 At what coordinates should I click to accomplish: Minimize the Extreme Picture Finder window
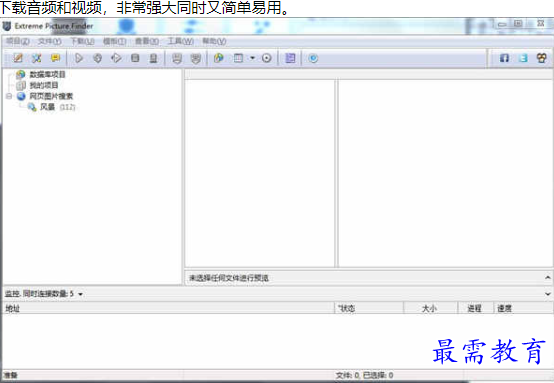pos(502,24)
